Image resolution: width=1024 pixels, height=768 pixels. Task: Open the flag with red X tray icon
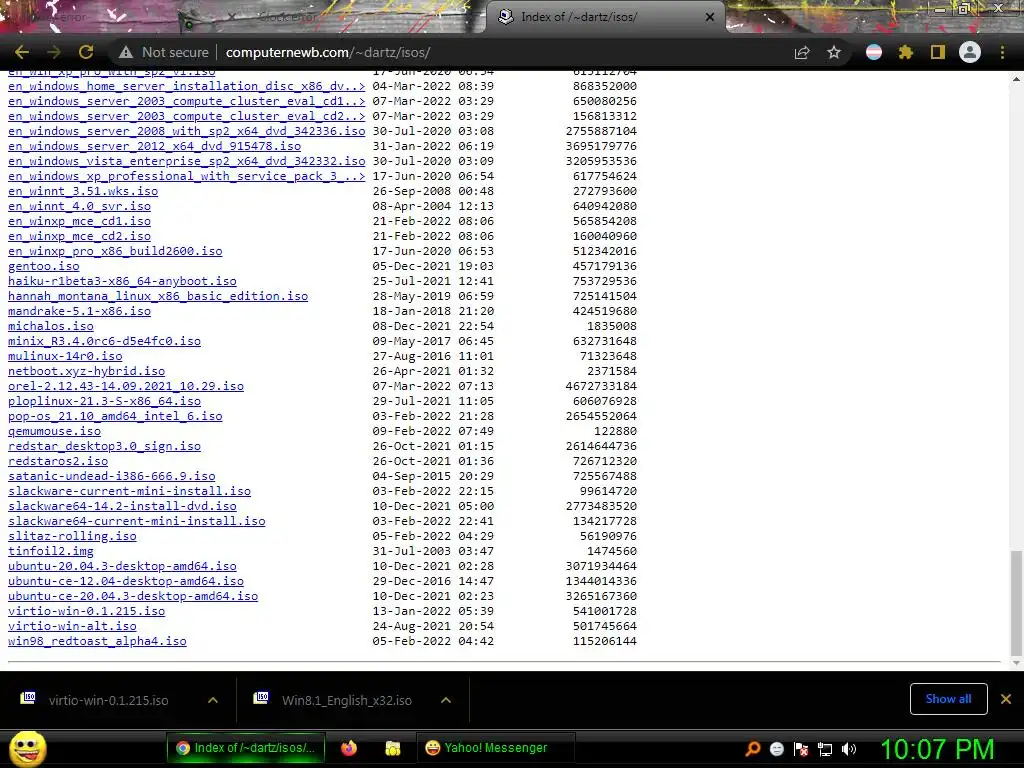pos(801,749)
